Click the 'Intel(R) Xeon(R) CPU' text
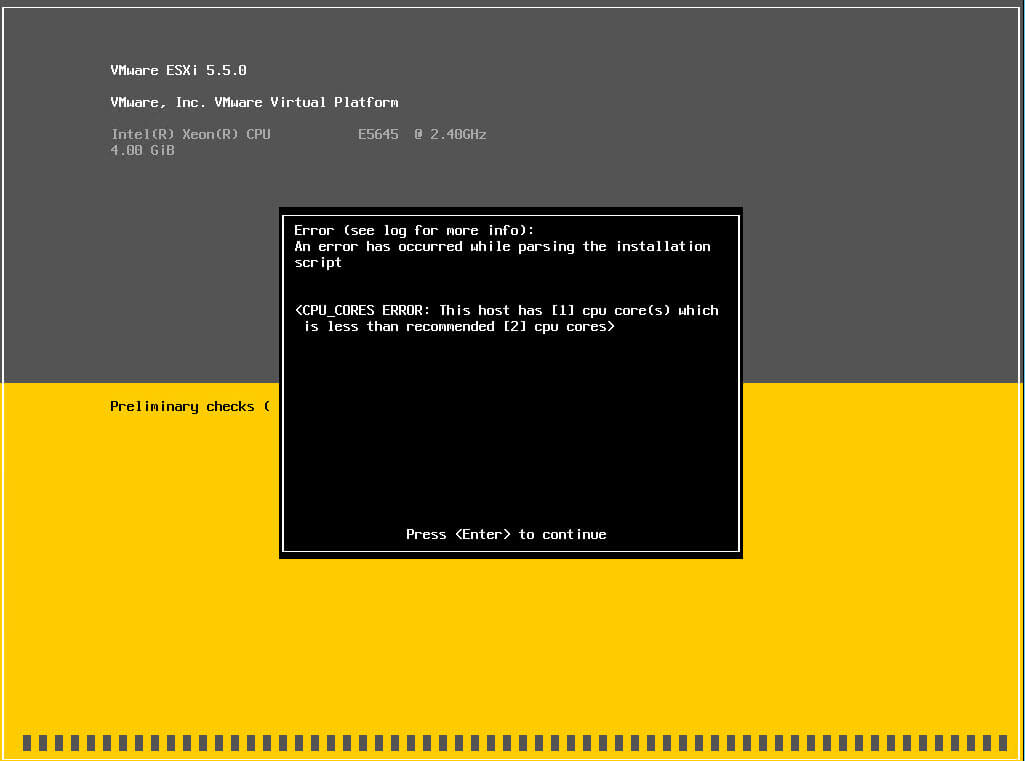This screenshot has height=761, width=1025. [x=190, y=135]
